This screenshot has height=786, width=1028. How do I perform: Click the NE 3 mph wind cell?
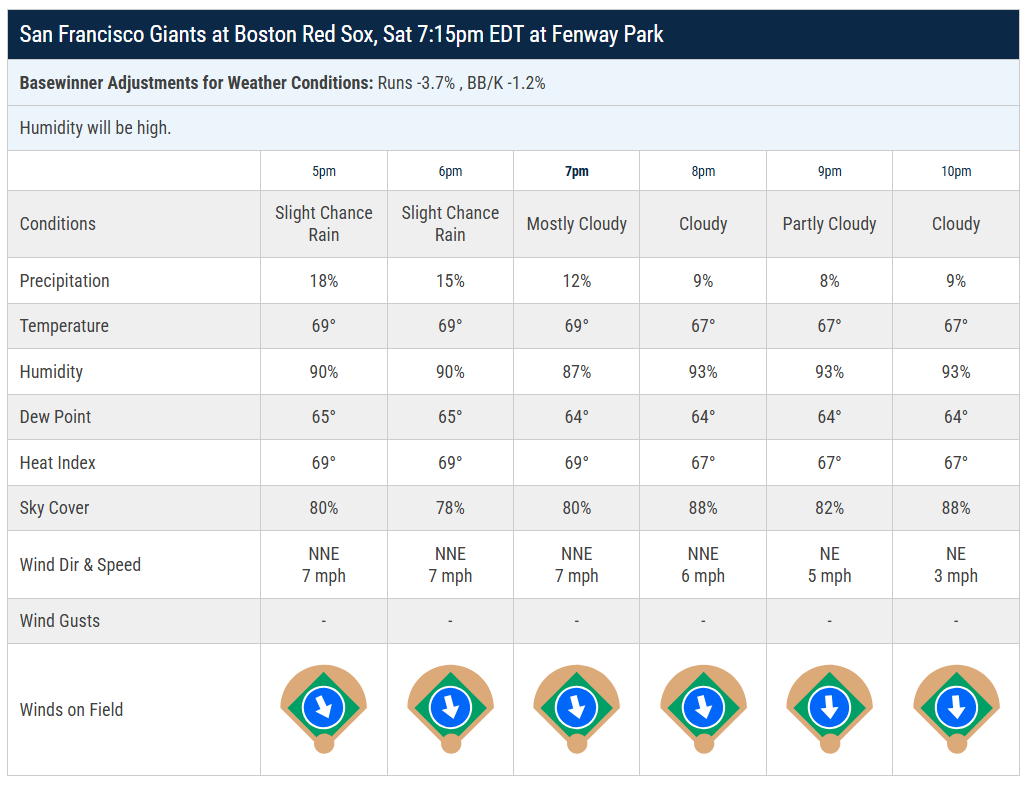tap(956, 564)
